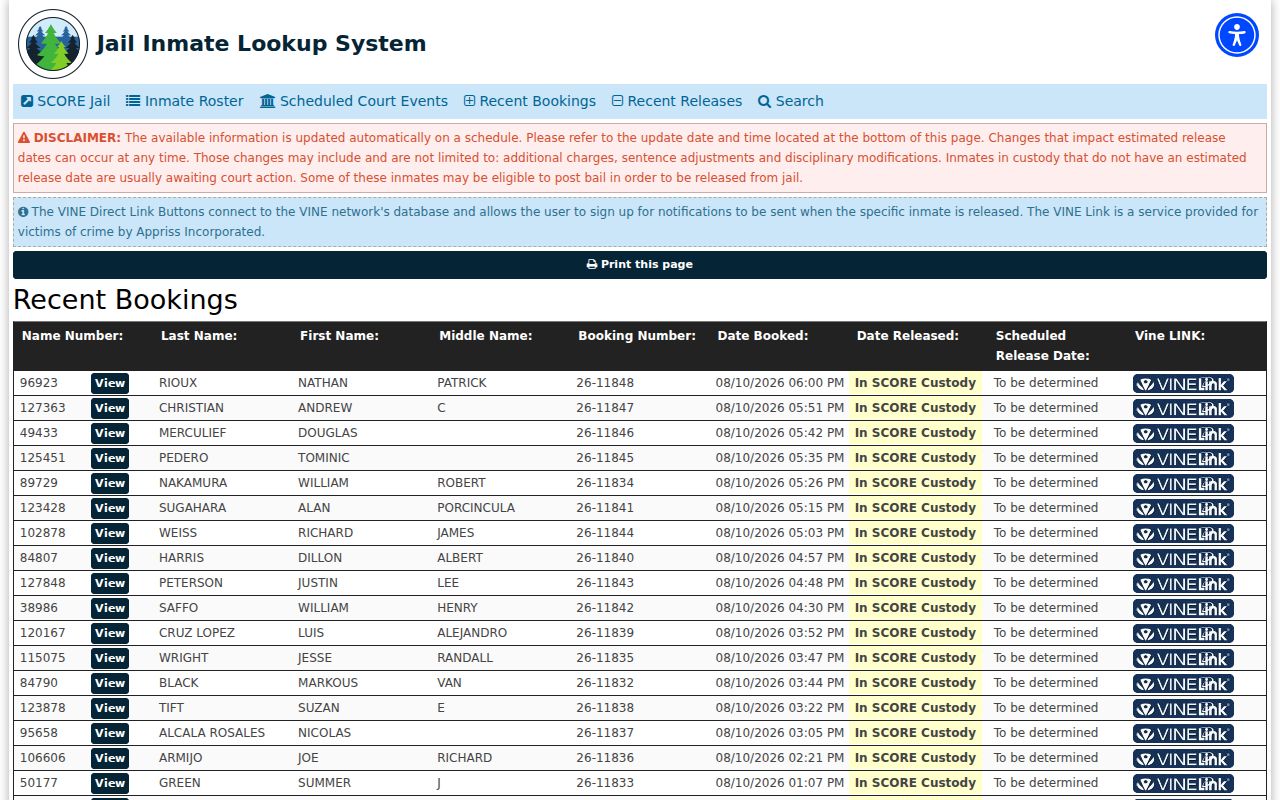1280x800 pixels.
Task: Open VINELink for Summer Green
Action: [1183, 783]
